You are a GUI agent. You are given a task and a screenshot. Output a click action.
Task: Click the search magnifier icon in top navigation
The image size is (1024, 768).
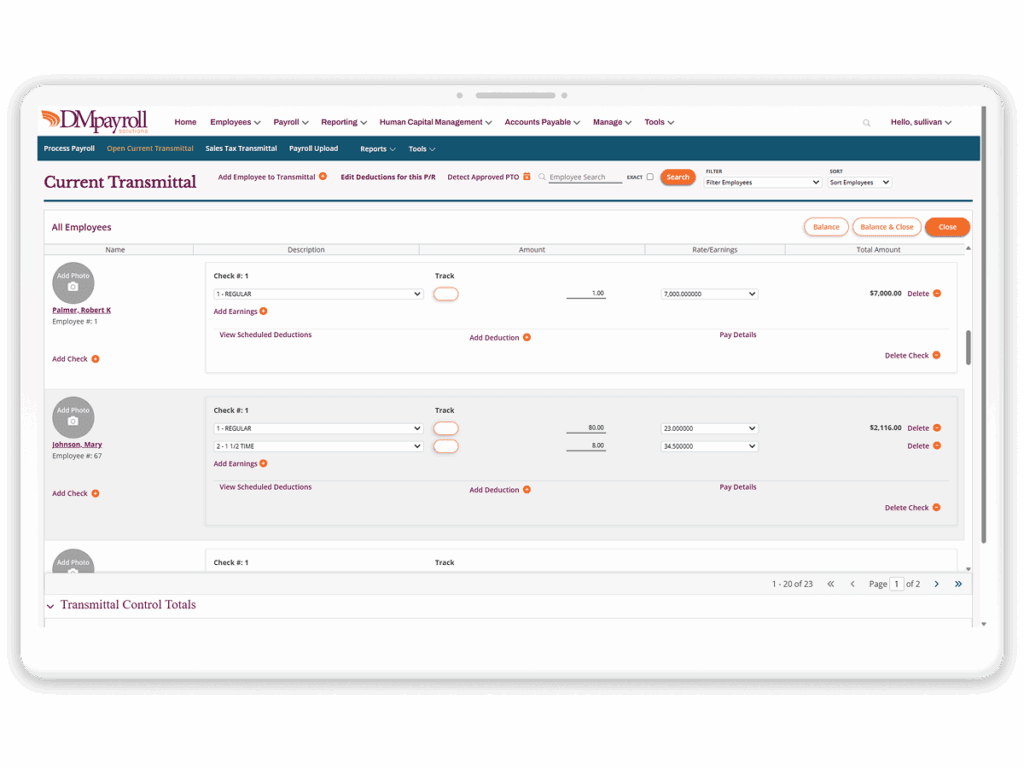[866, 123]
